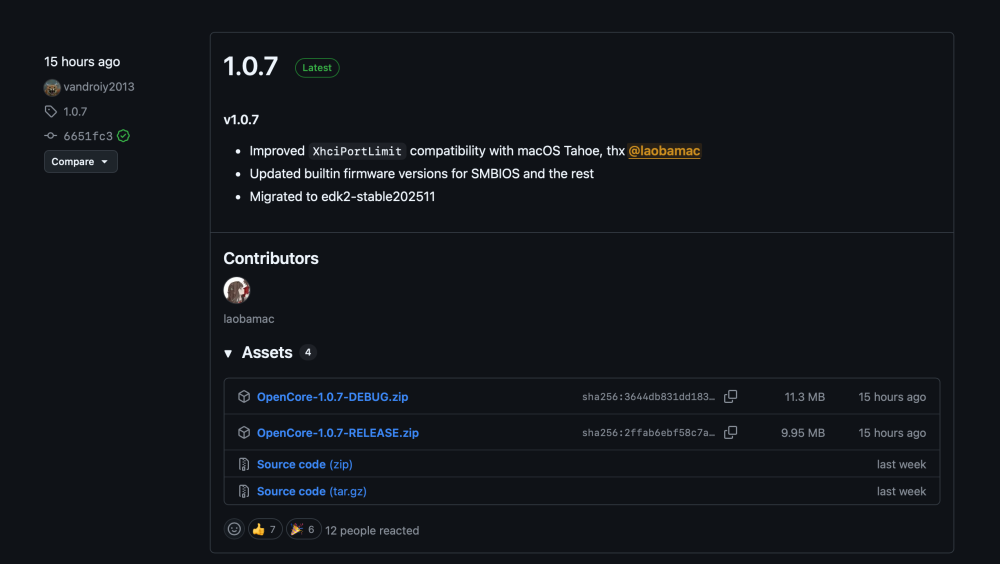Click the 11.3 MB size text
The image size is (1000, 564).
pyautogui.click(x=804, y=397)
